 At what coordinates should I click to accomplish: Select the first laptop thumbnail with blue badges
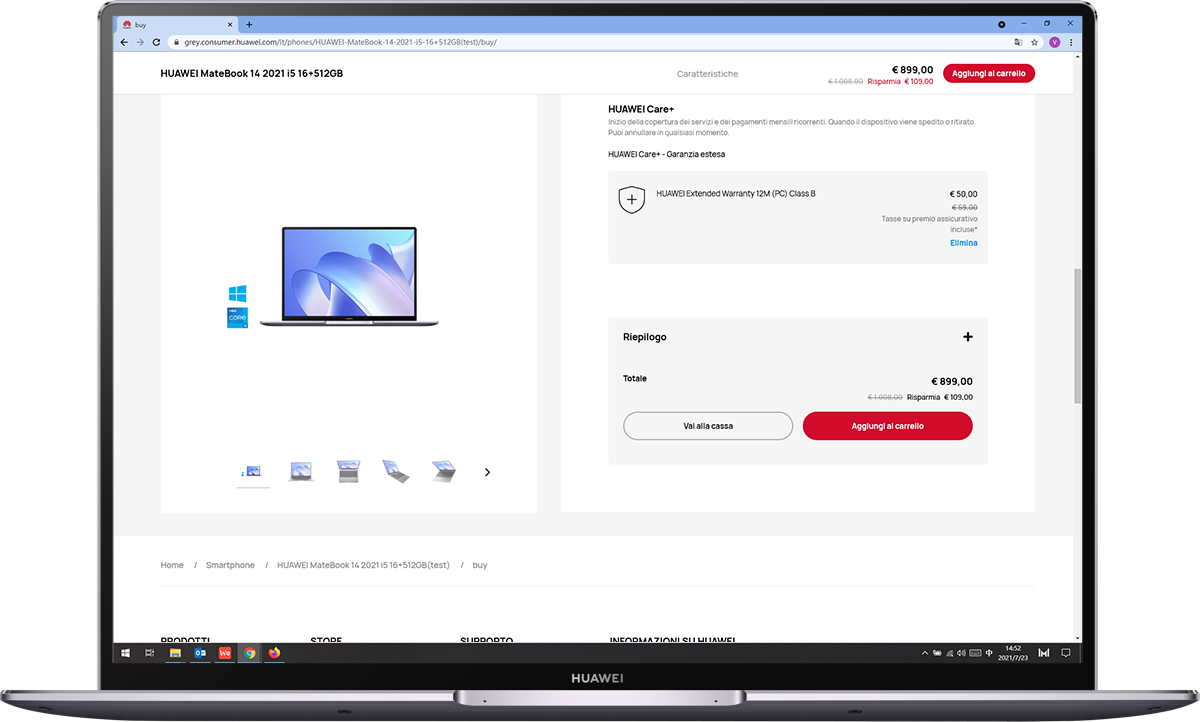[253, 471]
